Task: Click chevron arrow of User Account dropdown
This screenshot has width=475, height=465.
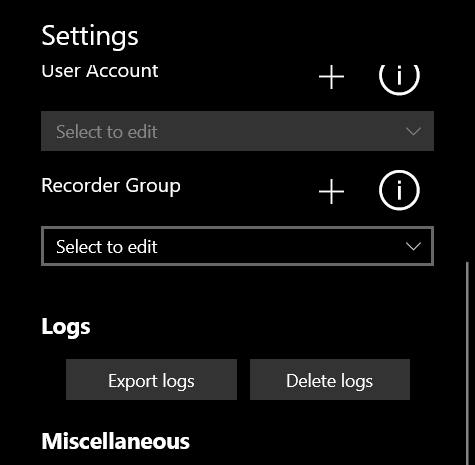Action: [413, 131]
